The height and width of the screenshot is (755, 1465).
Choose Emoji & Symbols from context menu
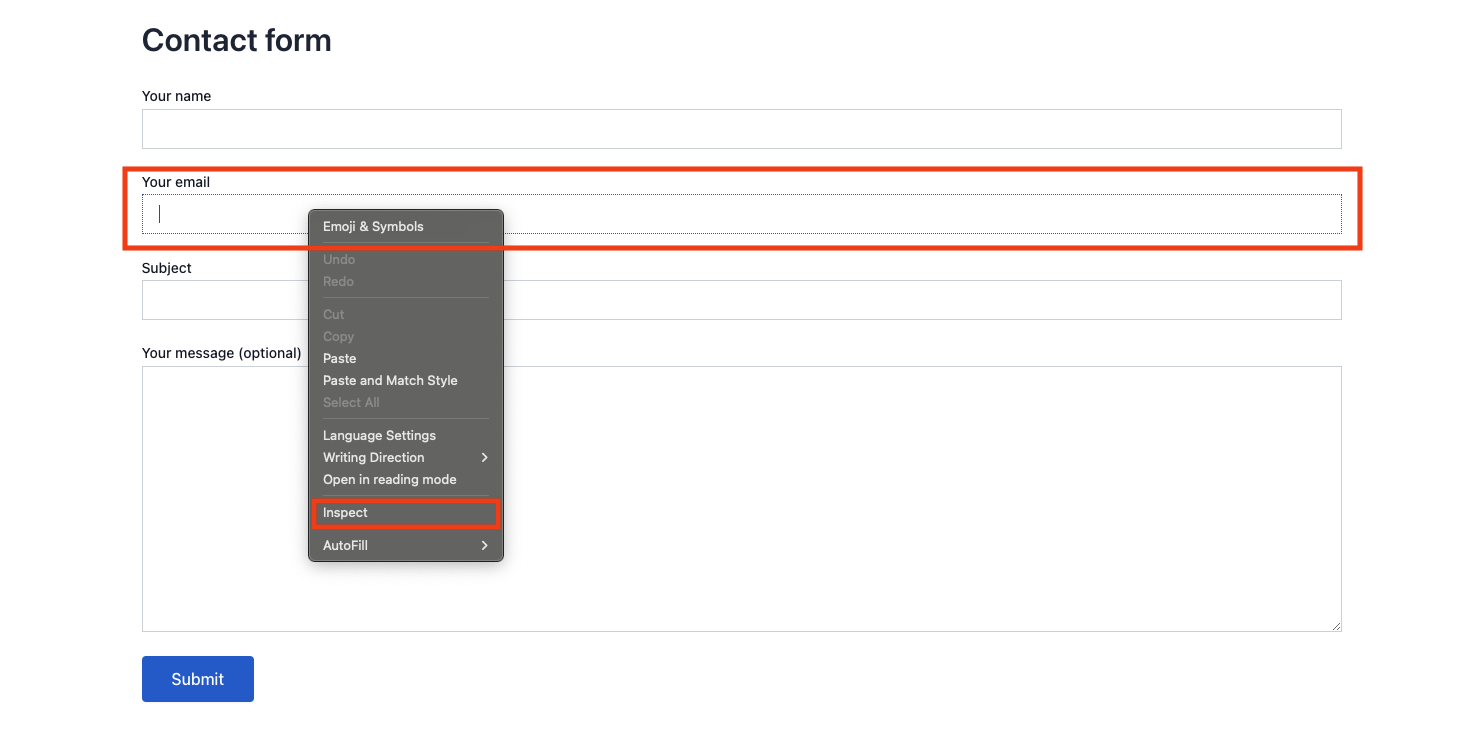(406, 226)
